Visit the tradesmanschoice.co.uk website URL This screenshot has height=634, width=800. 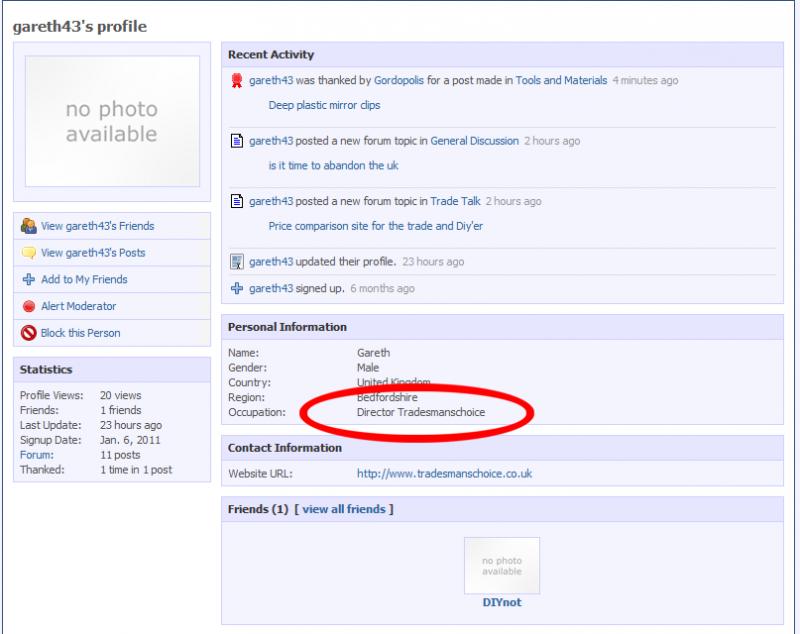[444, 474]
